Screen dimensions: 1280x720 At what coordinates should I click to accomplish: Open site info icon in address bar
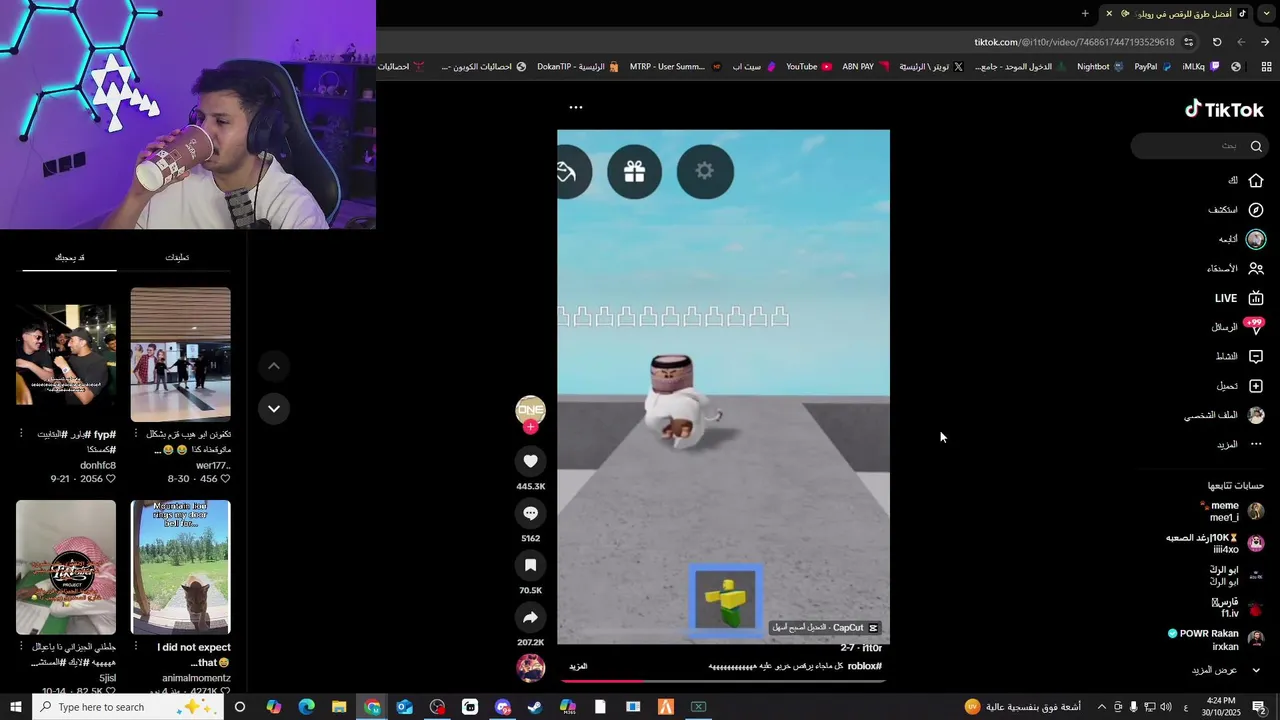point(1189,42)
